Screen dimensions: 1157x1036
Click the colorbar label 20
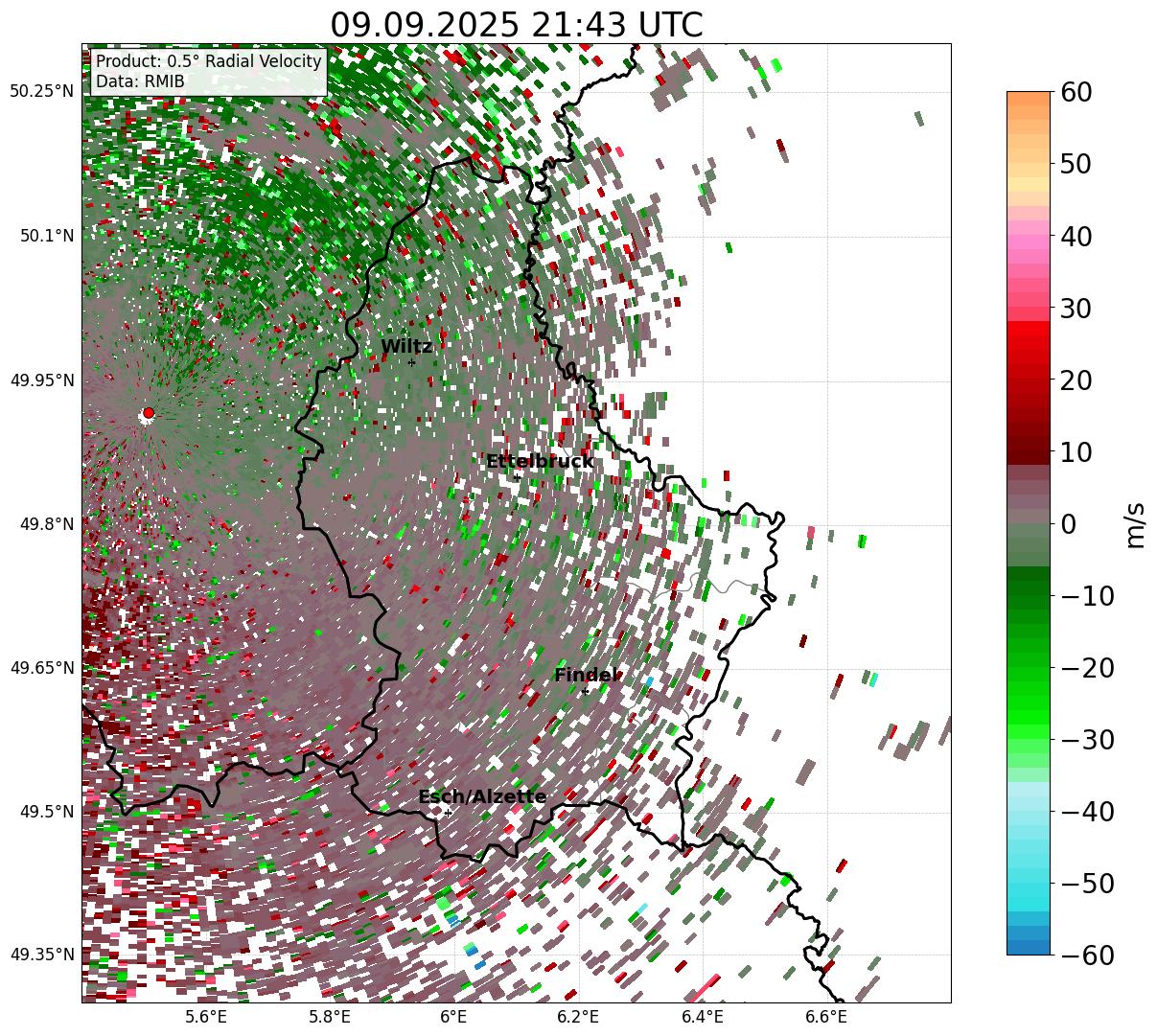[x=1075, y=380]
